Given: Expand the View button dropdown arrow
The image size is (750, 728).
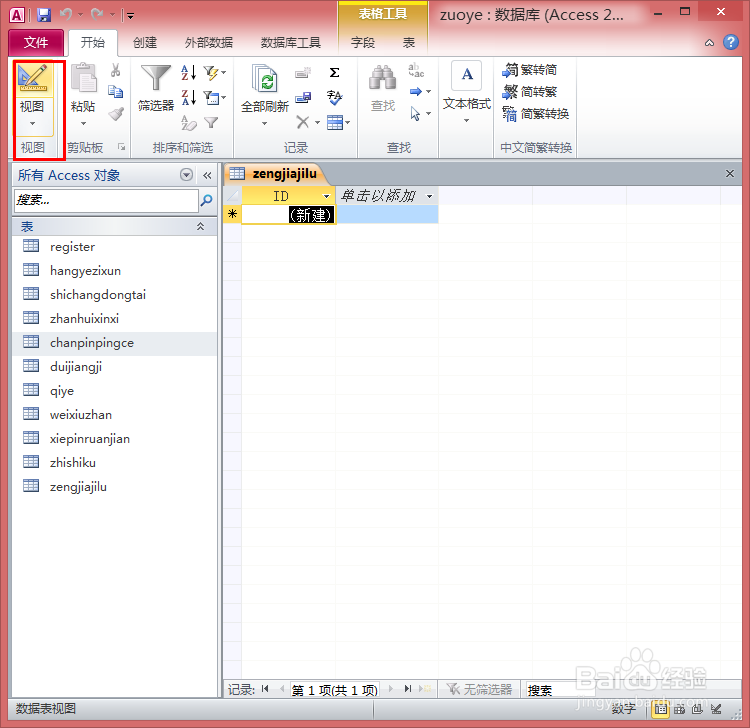Looking at the screenshot, I should 33,123.
